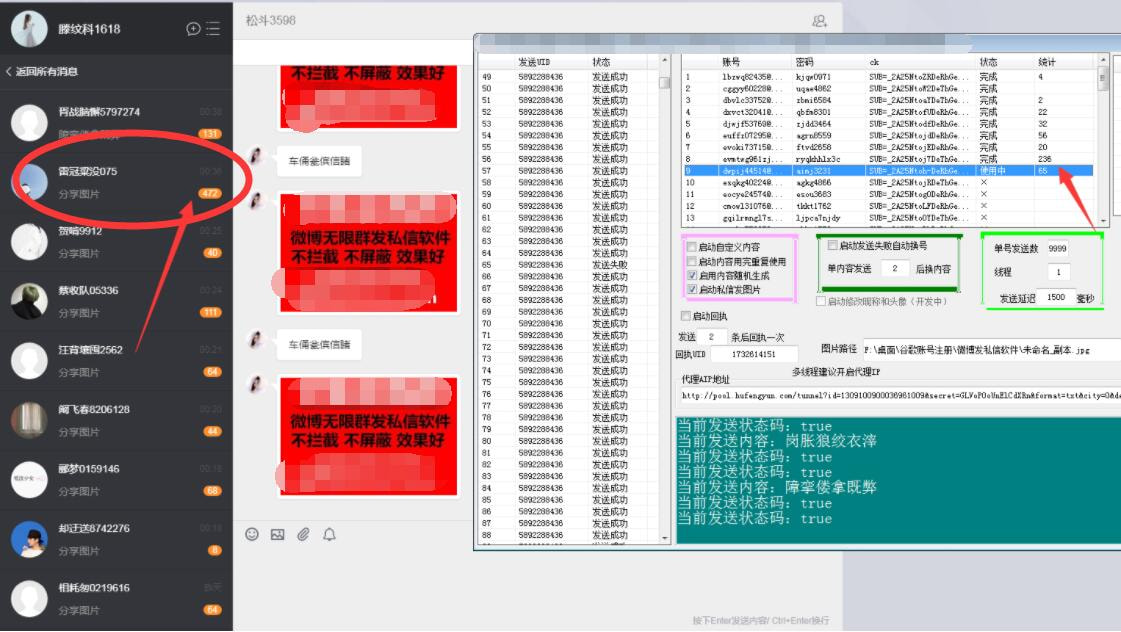The width and height of the screenshot is (1121, 632).
Task: Open the list menu icon in sidebar header
Action: [x=213, y=29]
